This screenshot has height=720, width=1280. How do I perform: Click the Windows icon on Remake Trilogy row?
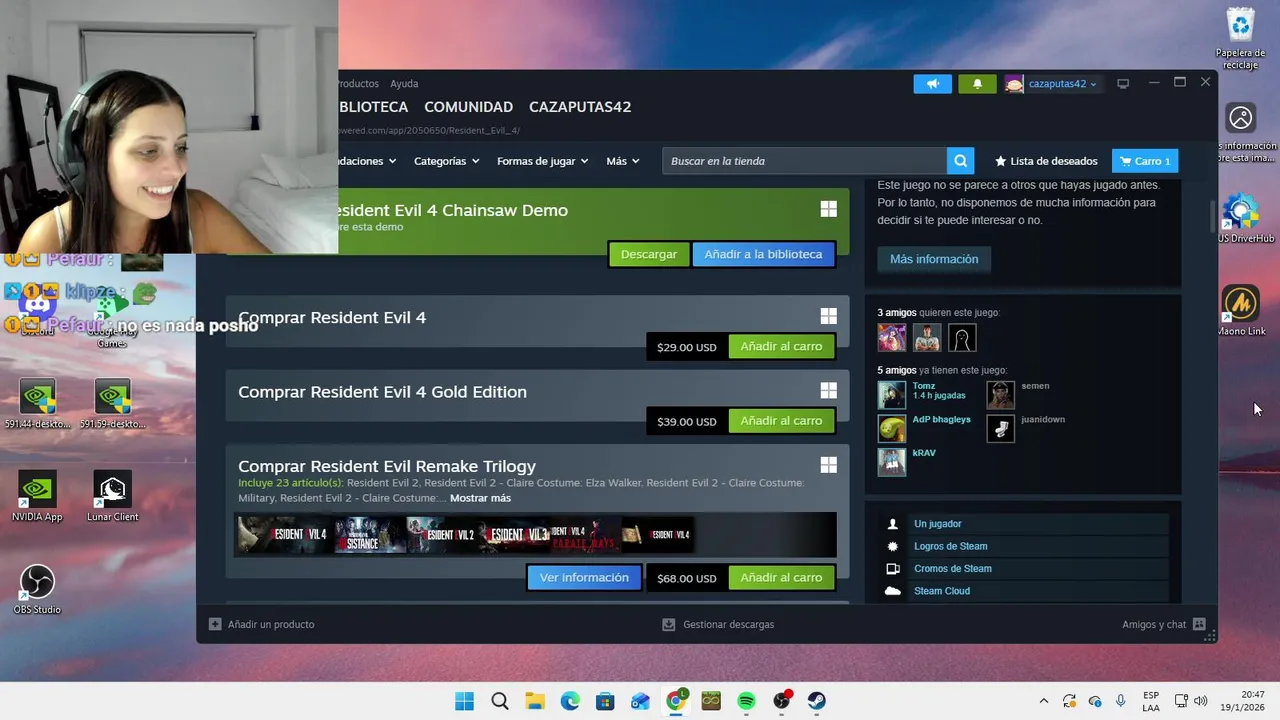tap(828, 465)
